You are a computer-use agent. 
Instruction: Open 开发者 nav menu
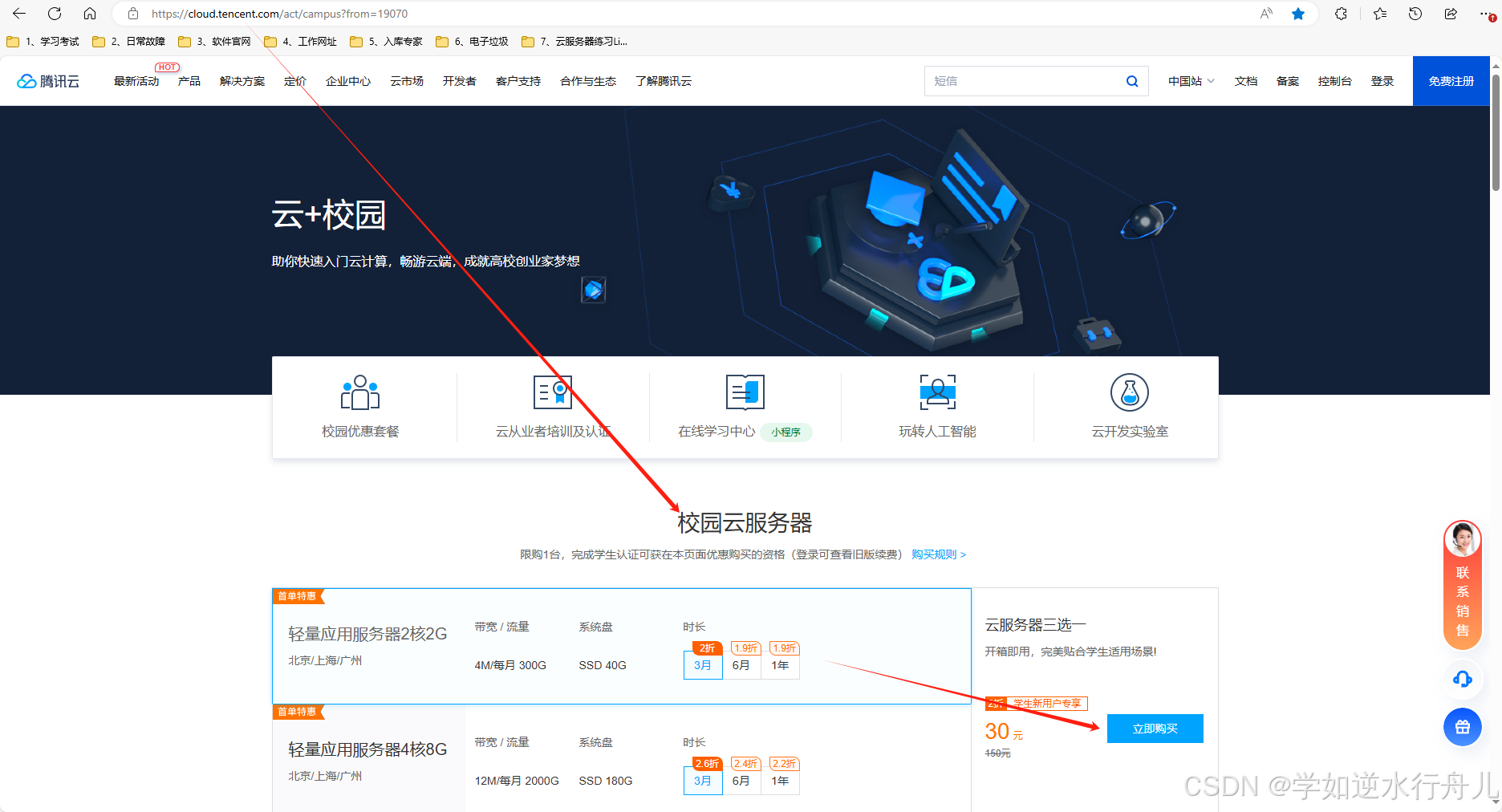click(460, 81)
